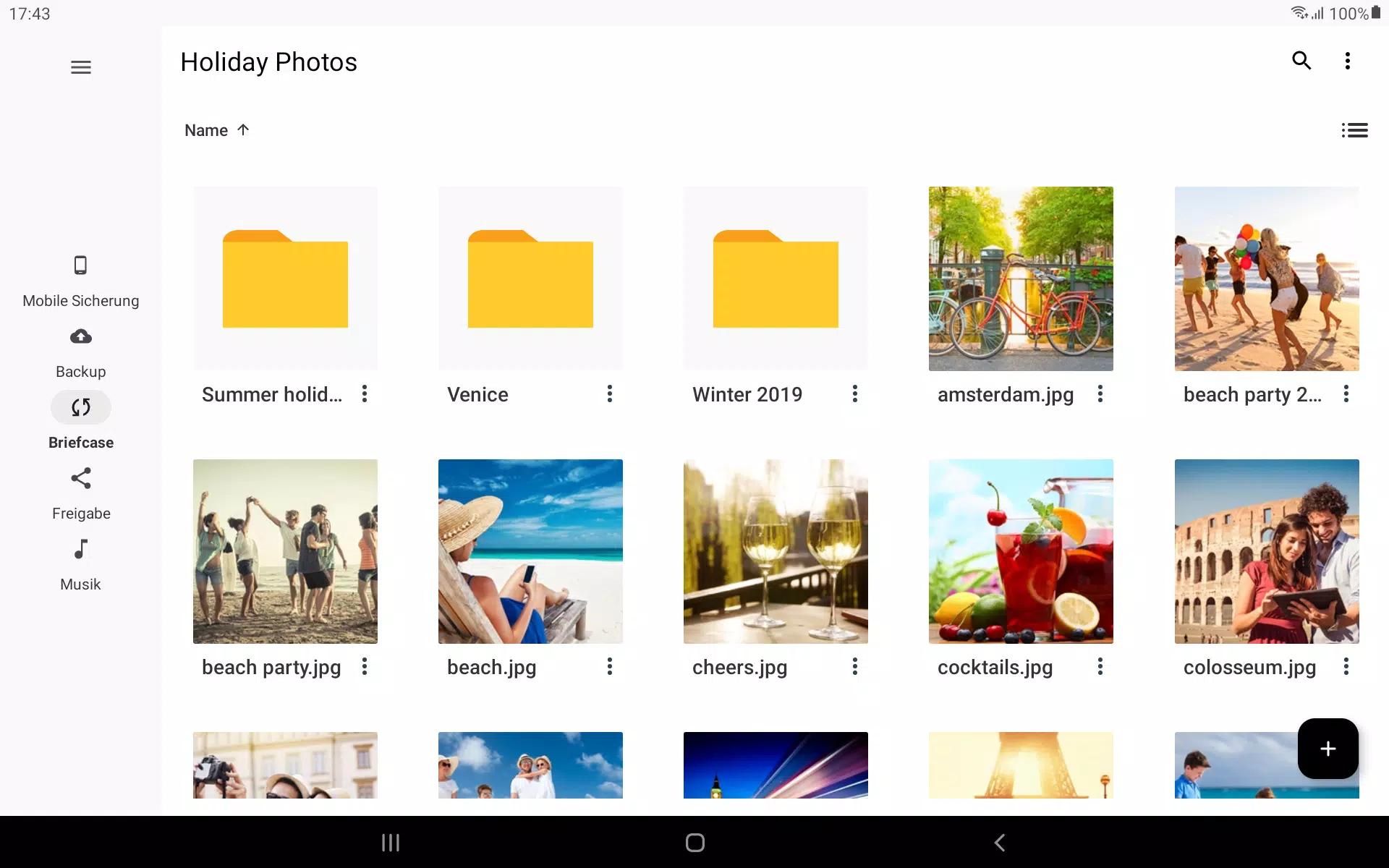Open the Eiffel Tower sunset thumbnail
The image size is (1389, 868).
pyautogui.click(x=1021, y=765)
